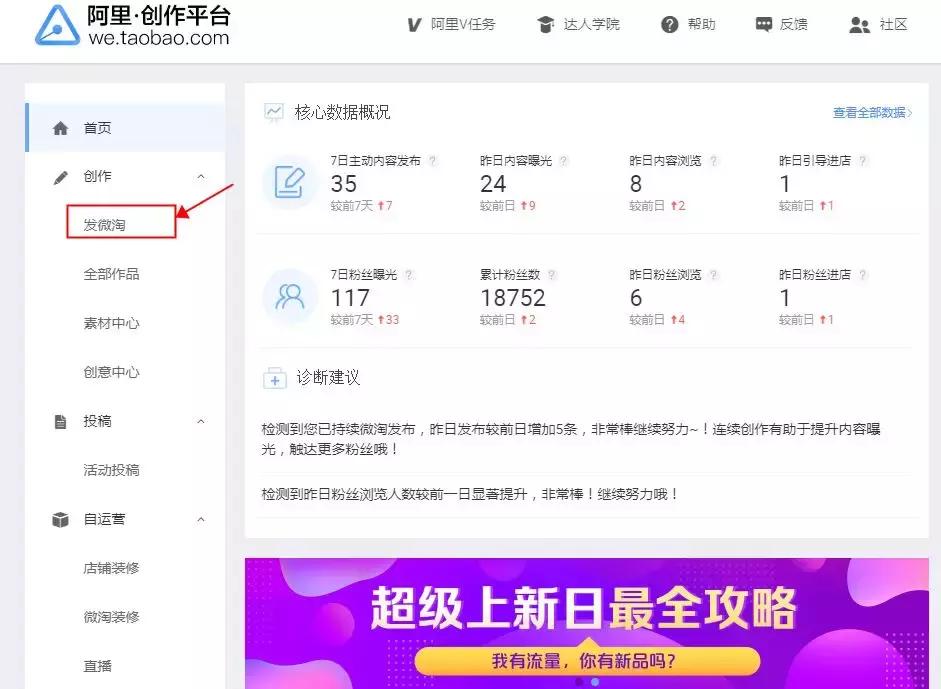The image size is (941, 689).
Task: Click the 反馈 speech bubble icon
Action: 765,24
